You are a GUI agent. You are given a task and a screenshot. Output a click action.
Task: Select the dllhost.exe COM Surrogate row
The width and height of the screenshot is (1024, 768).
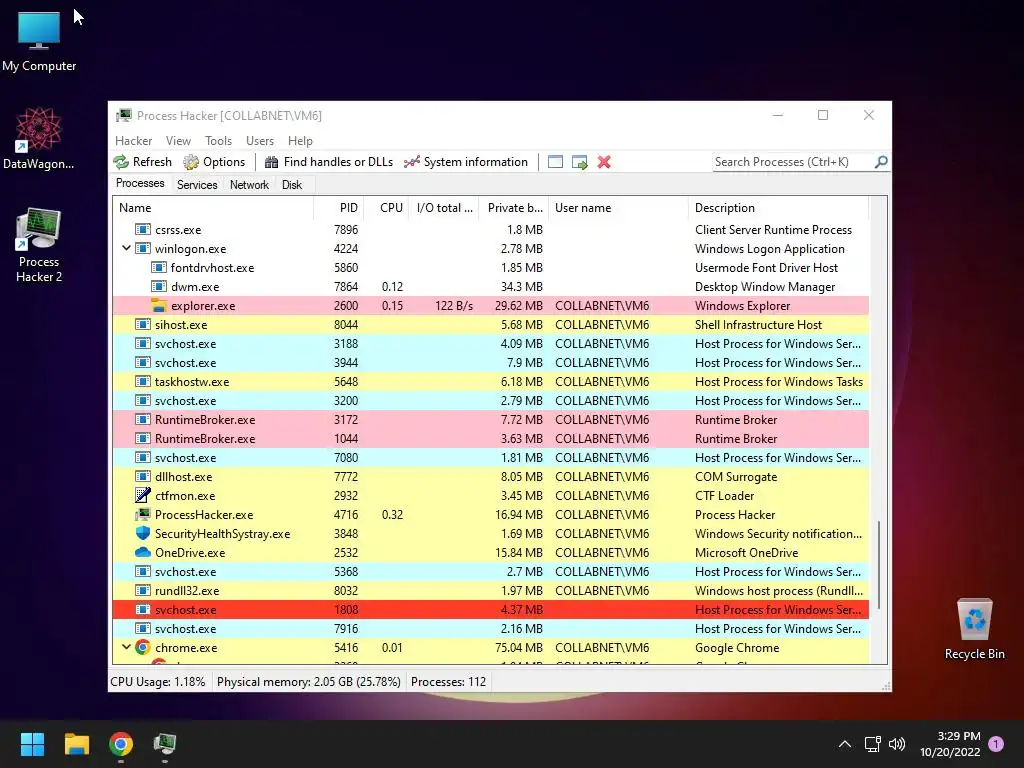point(491,476)
